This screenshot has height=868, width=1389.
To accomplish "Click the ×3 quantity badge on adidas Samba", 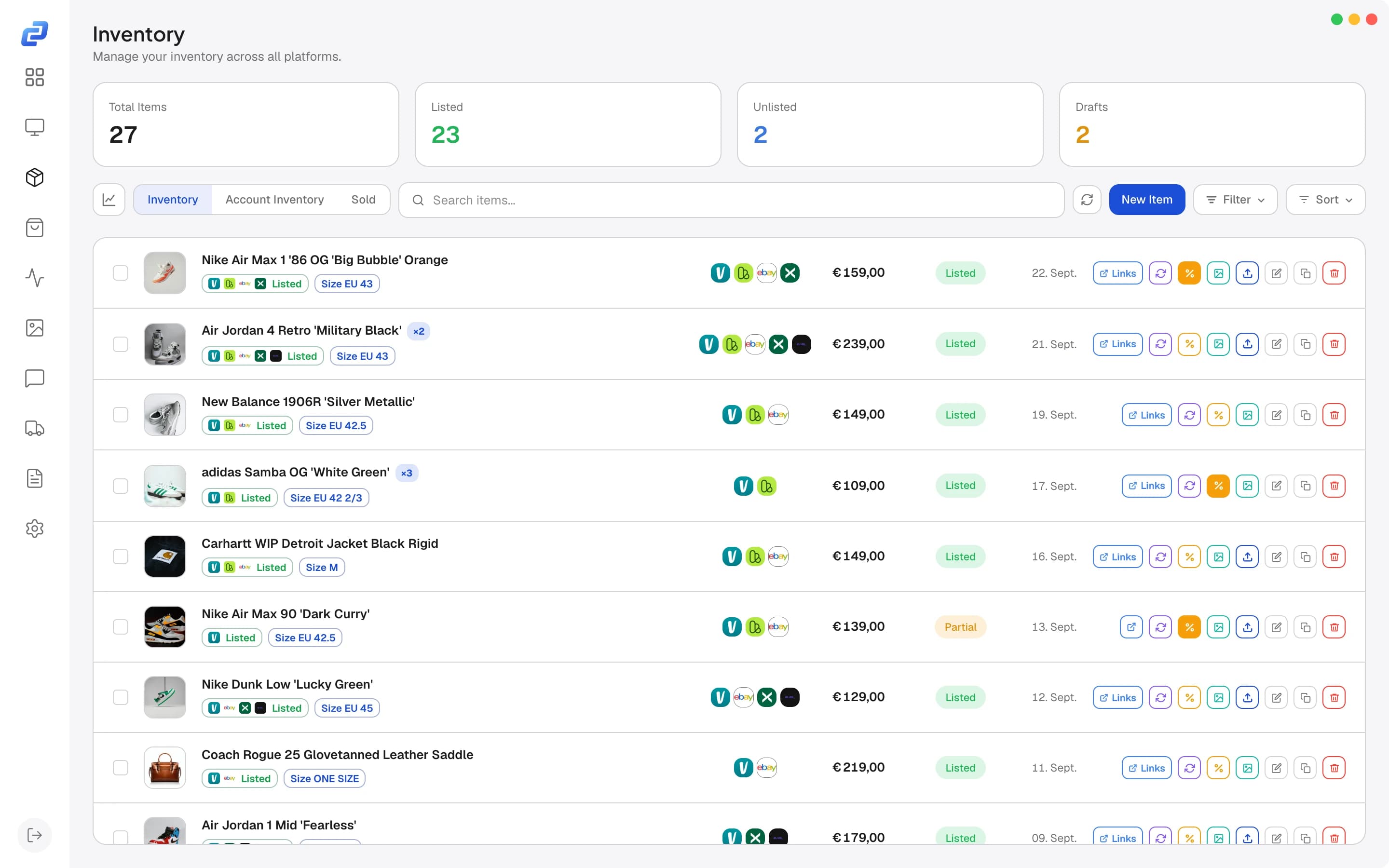I will pyautogui.click(x=407, y=473).
